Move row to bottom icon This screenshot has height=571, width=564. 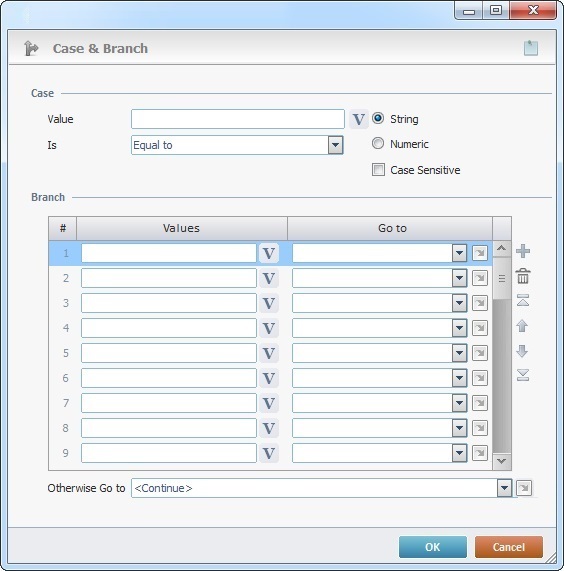(523, 375)
